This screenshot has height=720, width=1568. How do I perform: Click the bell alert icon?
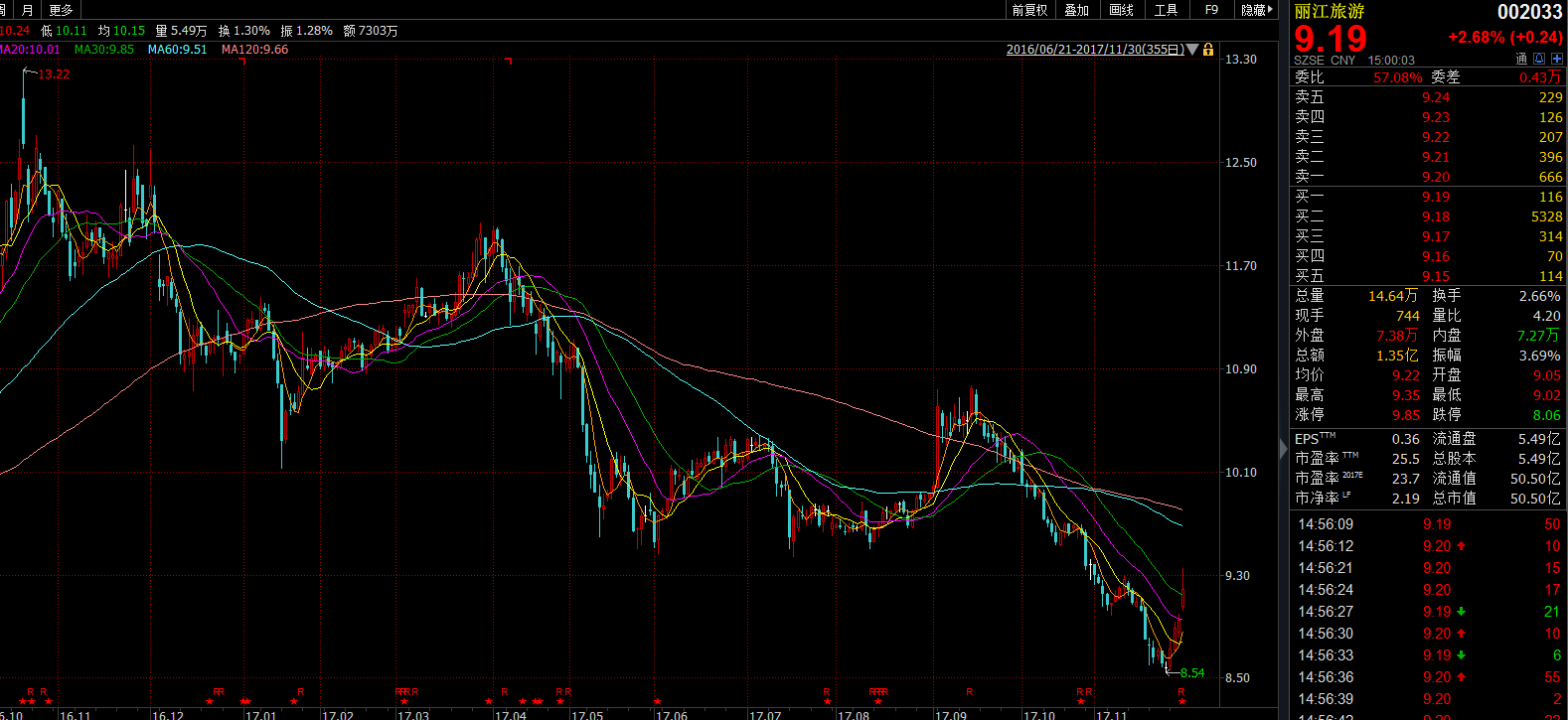tap(1539, 60)
